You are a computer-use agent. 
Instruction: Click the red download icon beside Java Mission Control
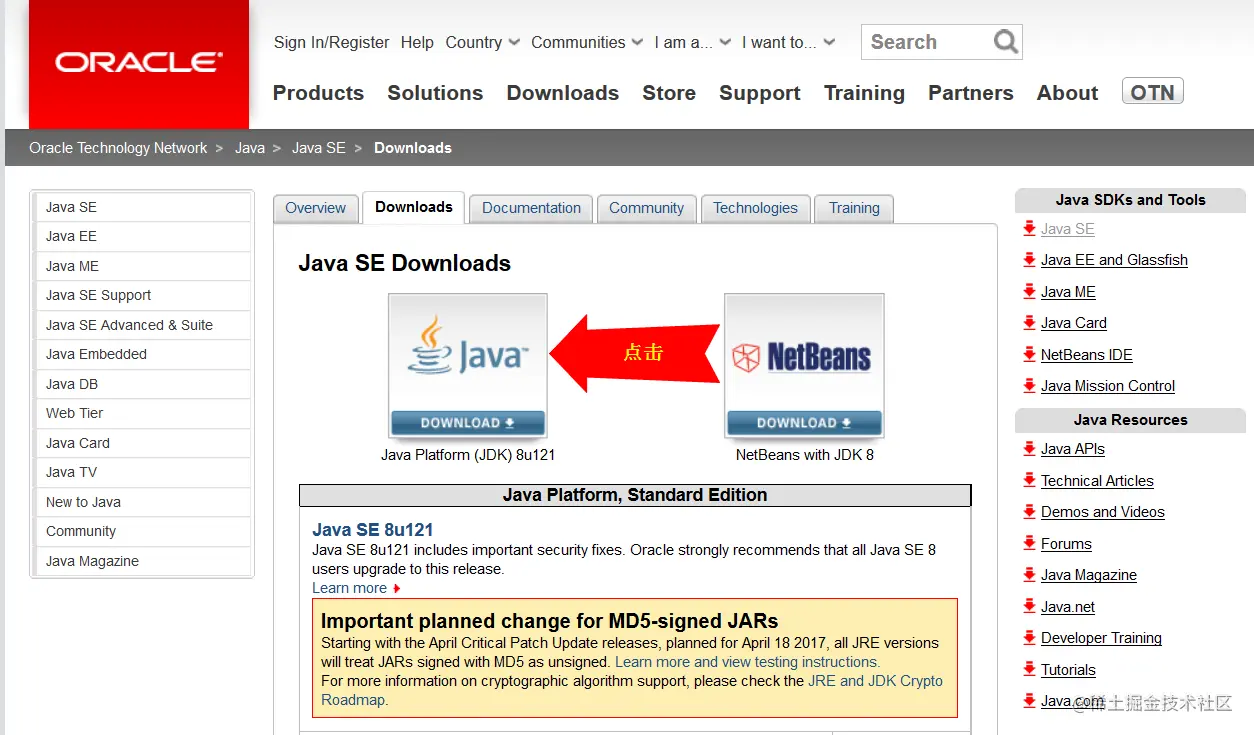click(1029, 385)
